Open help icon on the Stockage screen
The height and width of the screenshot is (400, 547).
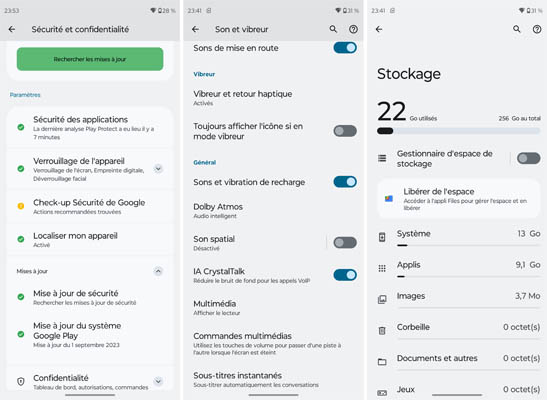point(537,29)
